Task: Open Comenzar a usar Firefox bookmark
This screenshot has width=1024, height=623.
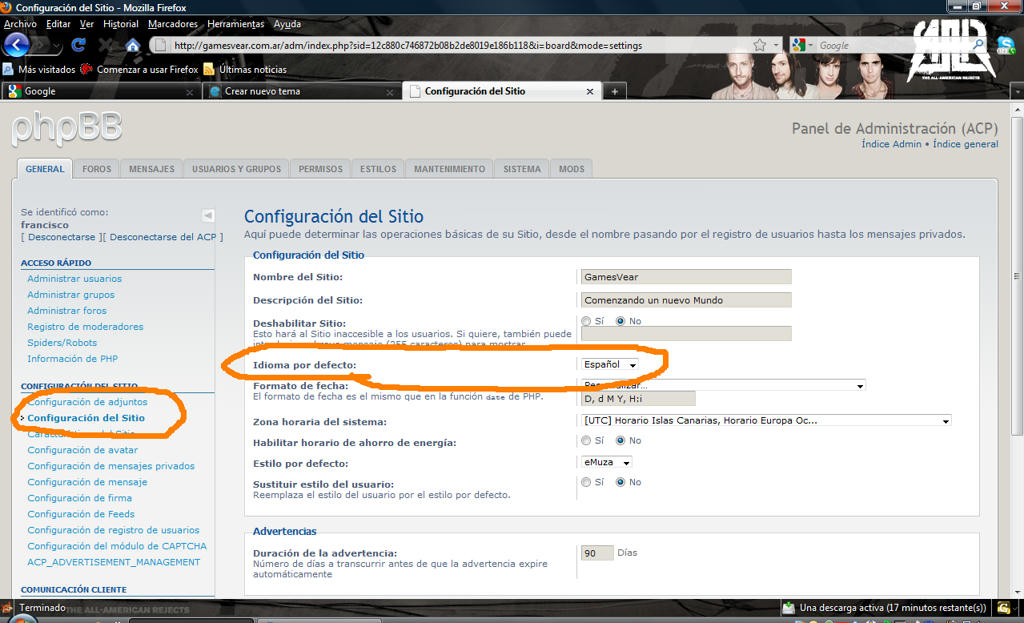Action: pyautogui.click(x=139, y=69)
